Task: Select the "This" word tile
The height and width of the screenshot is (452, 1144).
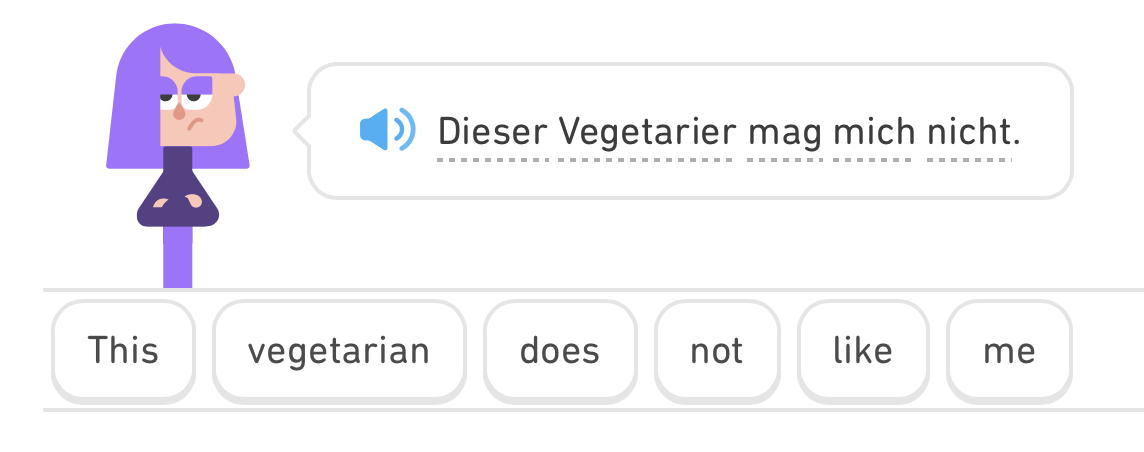Action: 123,351
